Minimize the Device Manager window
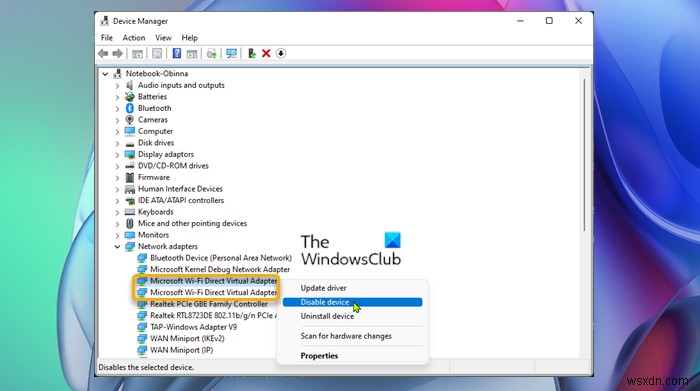Image resolution: width=700 pixels, height=391 pixels. [x=521, y=21]
